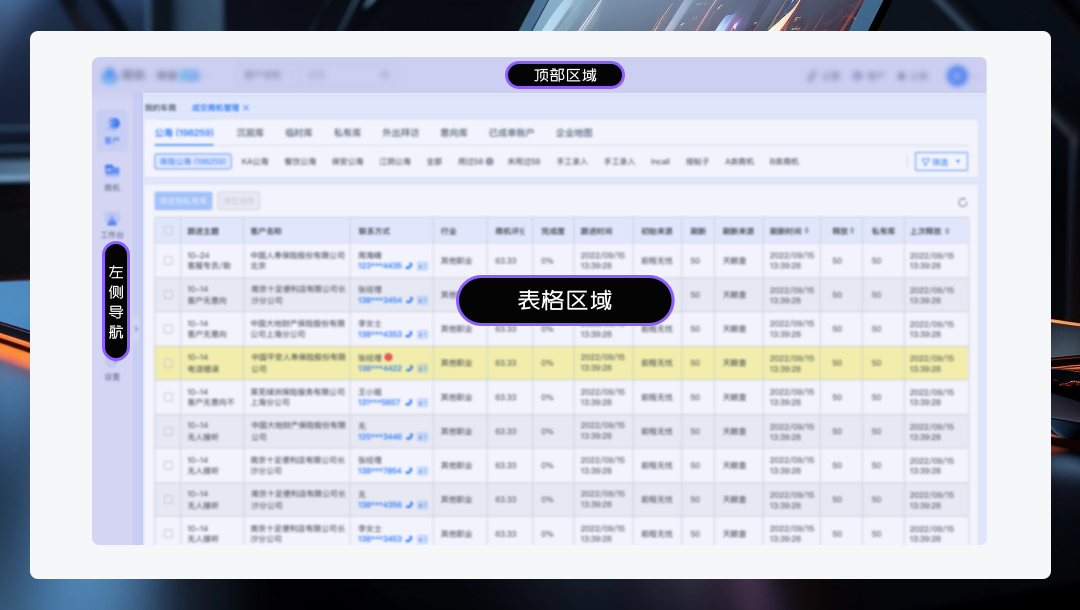Sort by the 刷新时间 column header

point(790,231)
